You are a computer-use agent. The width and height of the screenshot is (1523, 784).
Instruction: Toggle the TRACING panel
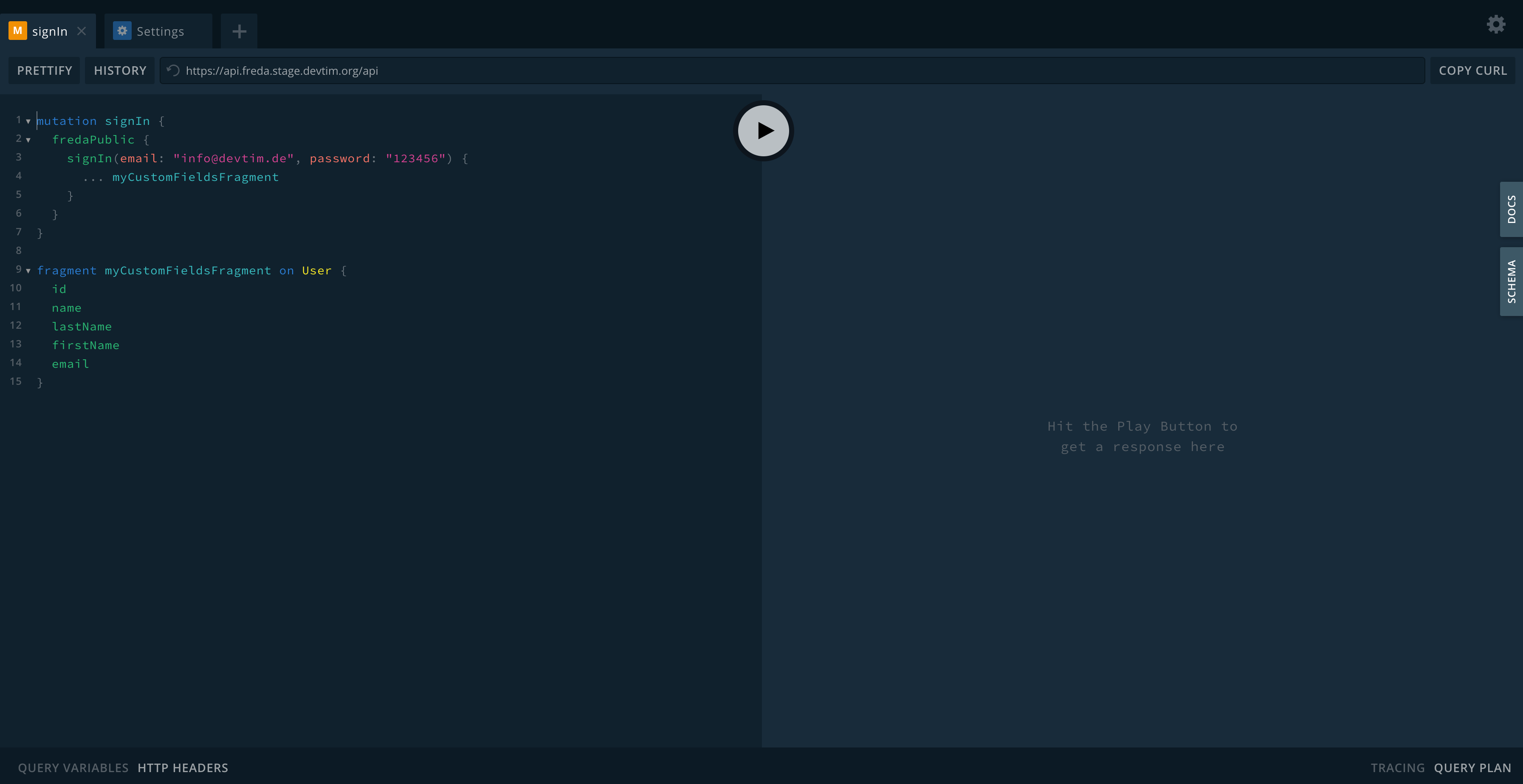[x=1397, y=767]
